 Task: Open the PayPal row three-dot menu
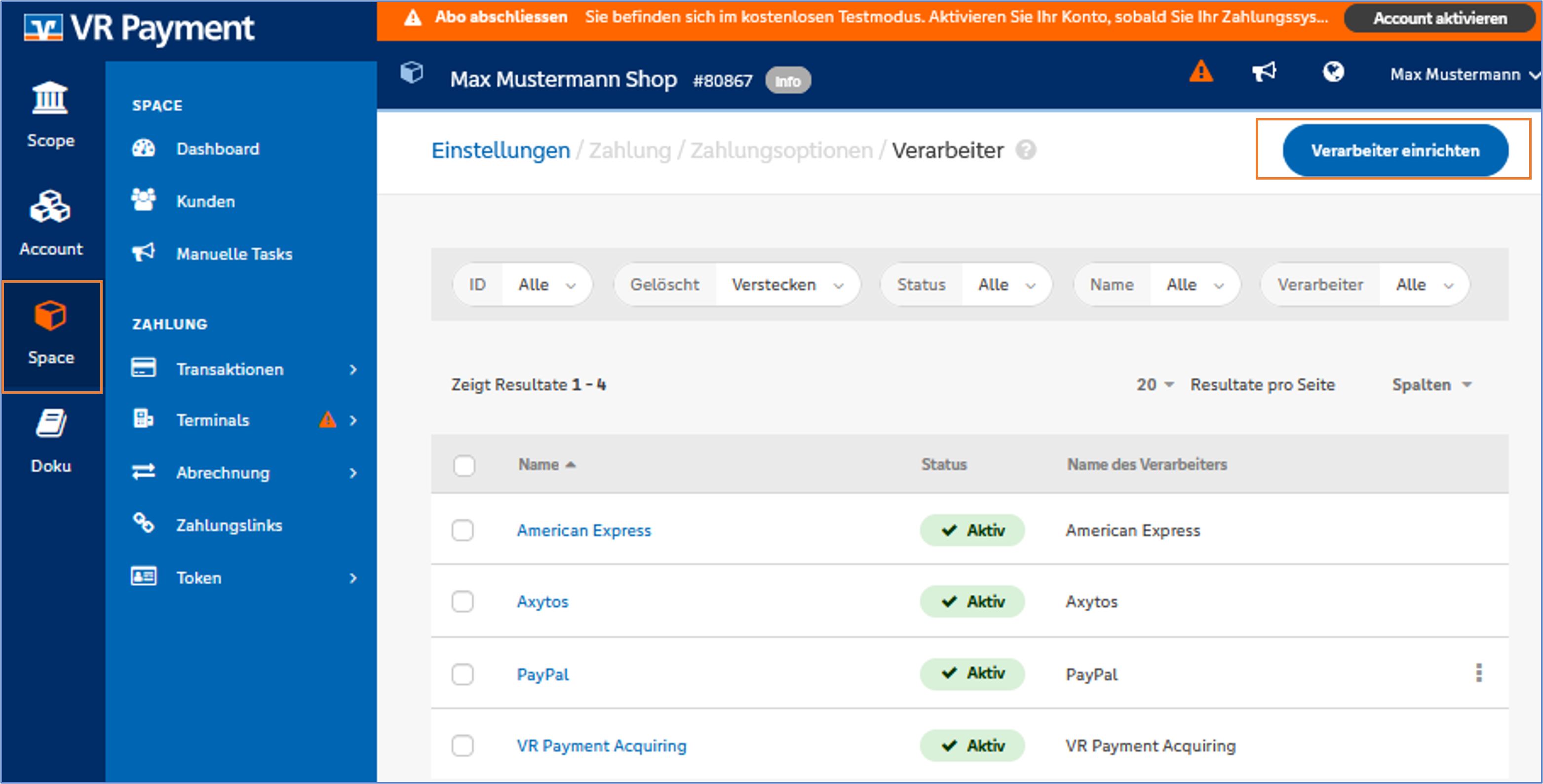pos(1479,673)
